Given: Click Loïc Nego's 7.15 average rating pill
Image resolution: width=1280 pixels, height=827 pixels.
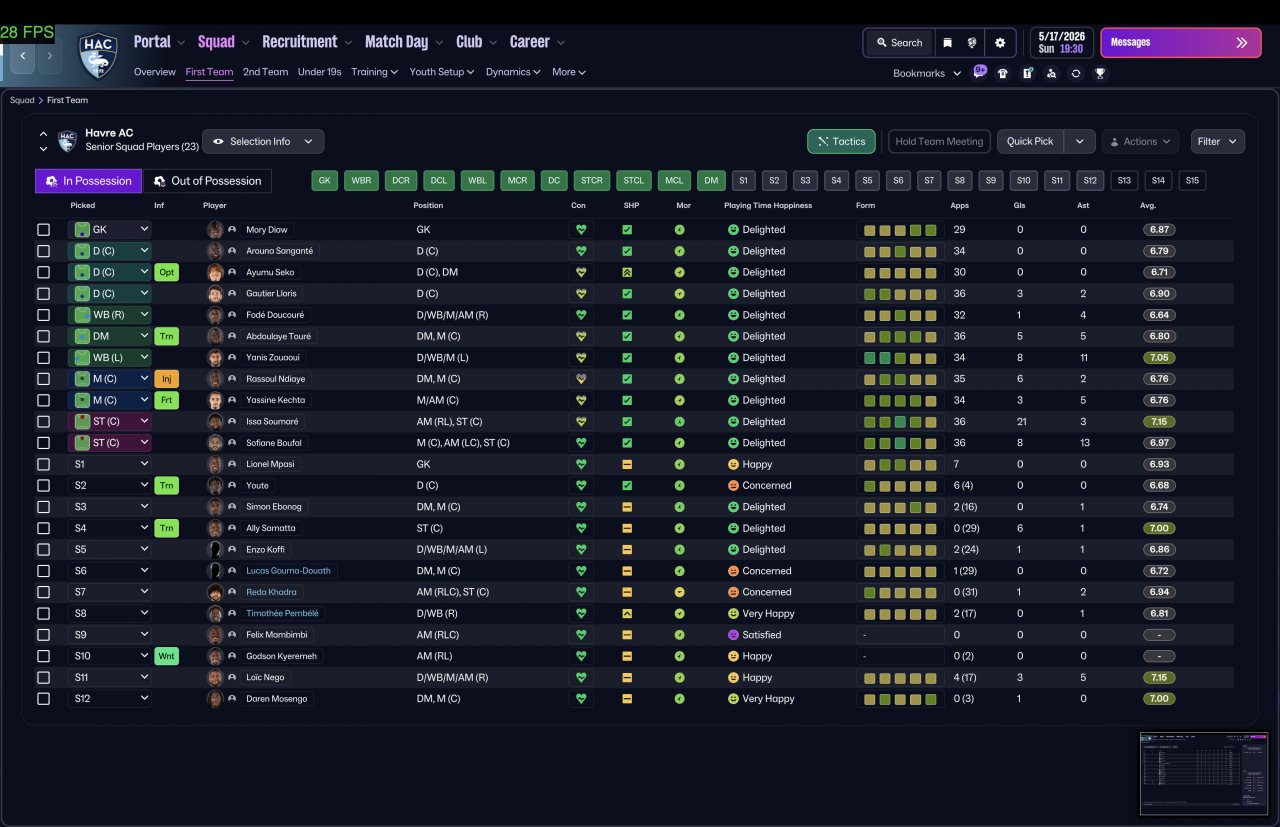Looking at the screenshot, I should 1159,677.
